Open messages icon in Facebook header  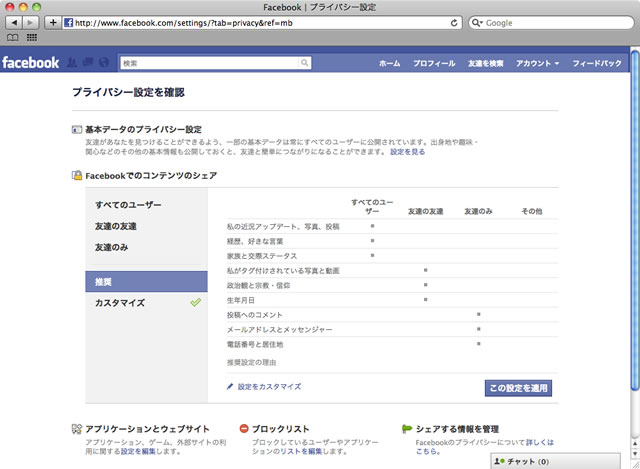tap(88, 62)
